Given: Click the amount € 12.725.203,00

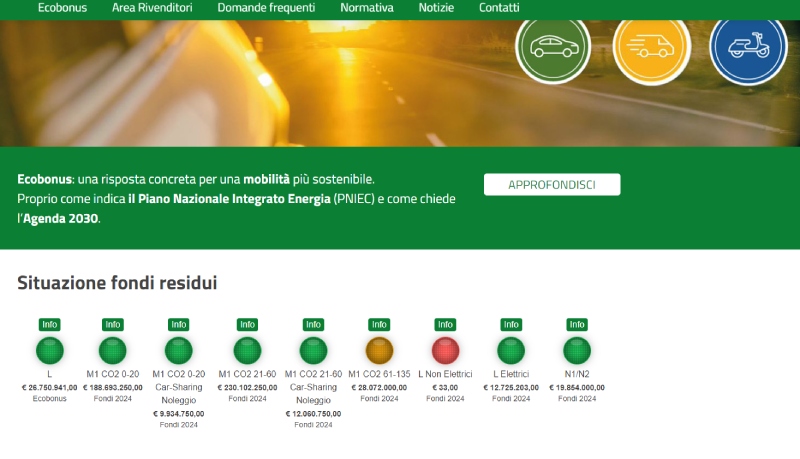Looking at the screenshot, I should pyautogui.click(x=511, y=388).
